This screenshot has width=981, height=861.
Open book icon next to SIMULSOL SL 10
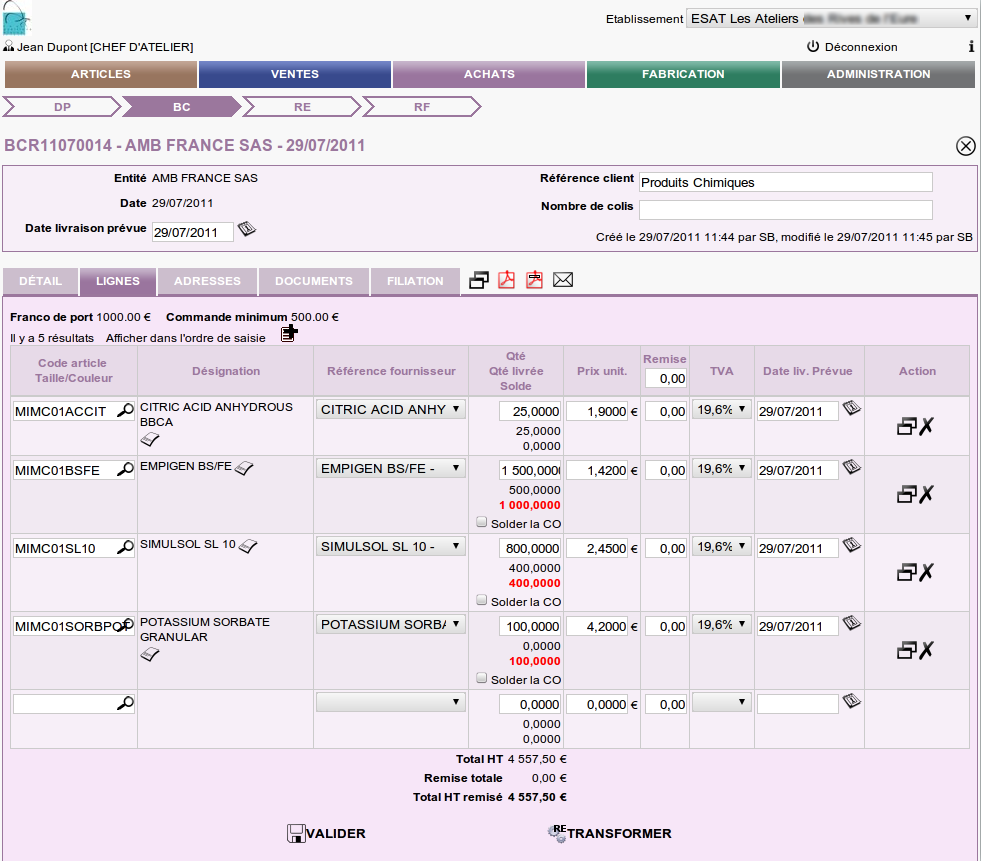[248, 545]
